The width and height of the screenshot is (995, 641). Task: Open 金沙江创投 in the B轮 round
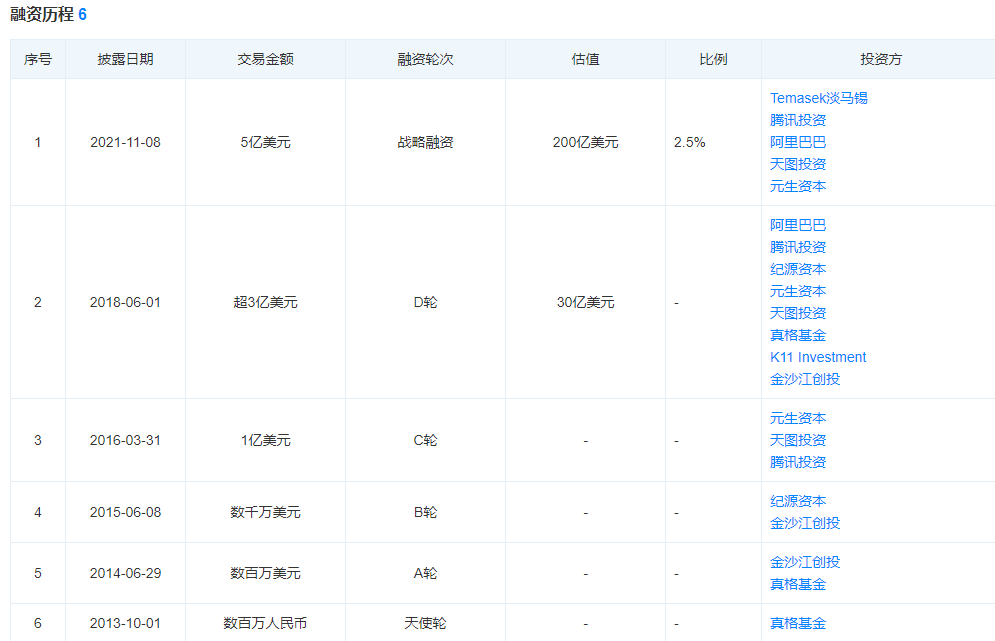[x=802, y=522]
